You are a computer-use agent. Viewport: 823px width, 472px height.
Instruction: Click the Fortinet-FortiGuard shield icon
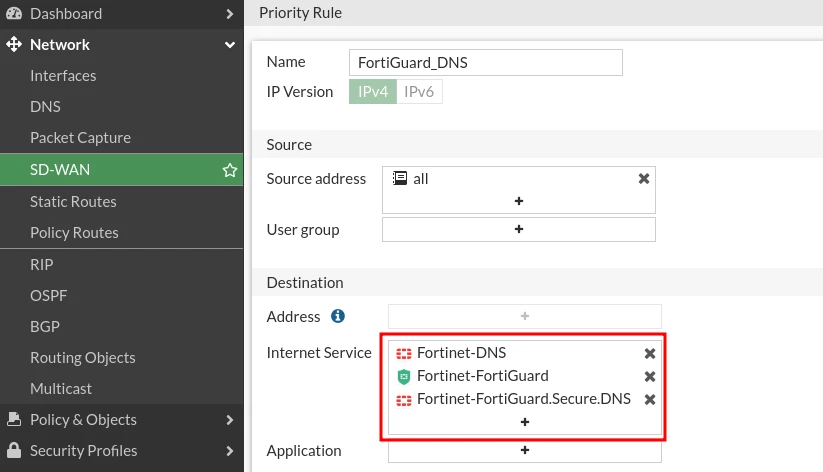tap(404, 376)
